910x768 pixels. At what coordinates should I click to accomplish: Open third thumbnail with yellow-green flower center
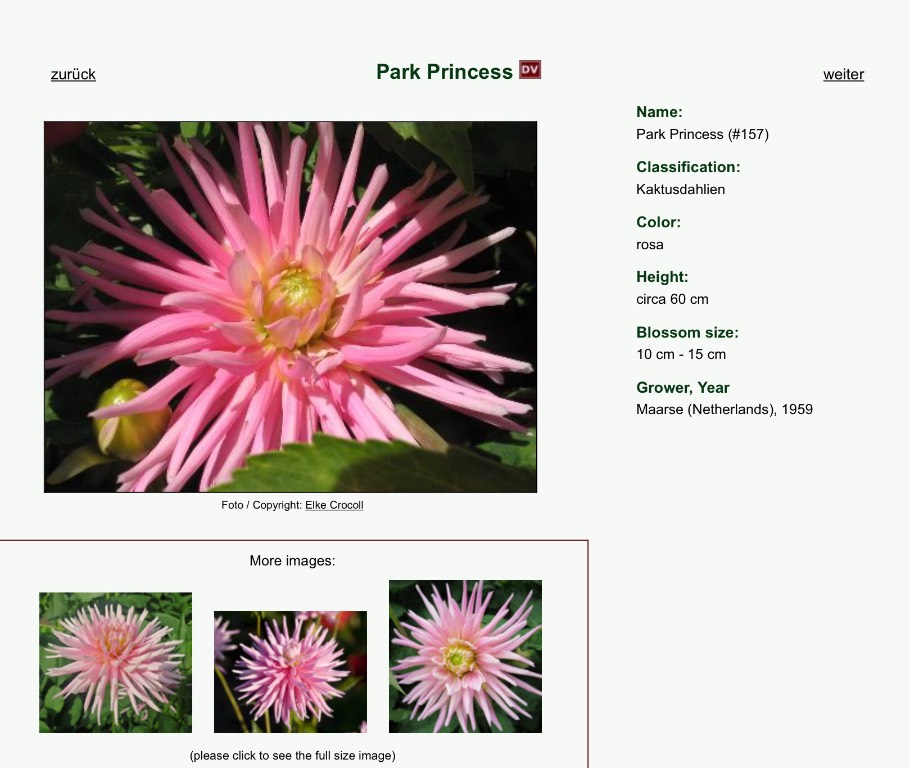click(465, 656)
